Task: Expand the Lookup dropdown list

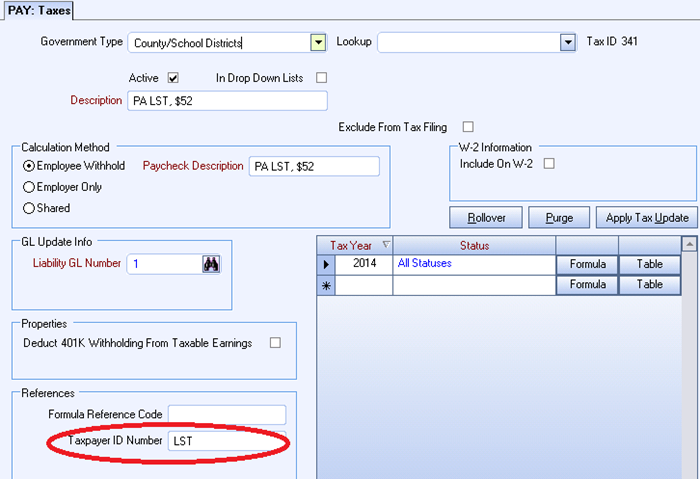Action: pos(568,42)
